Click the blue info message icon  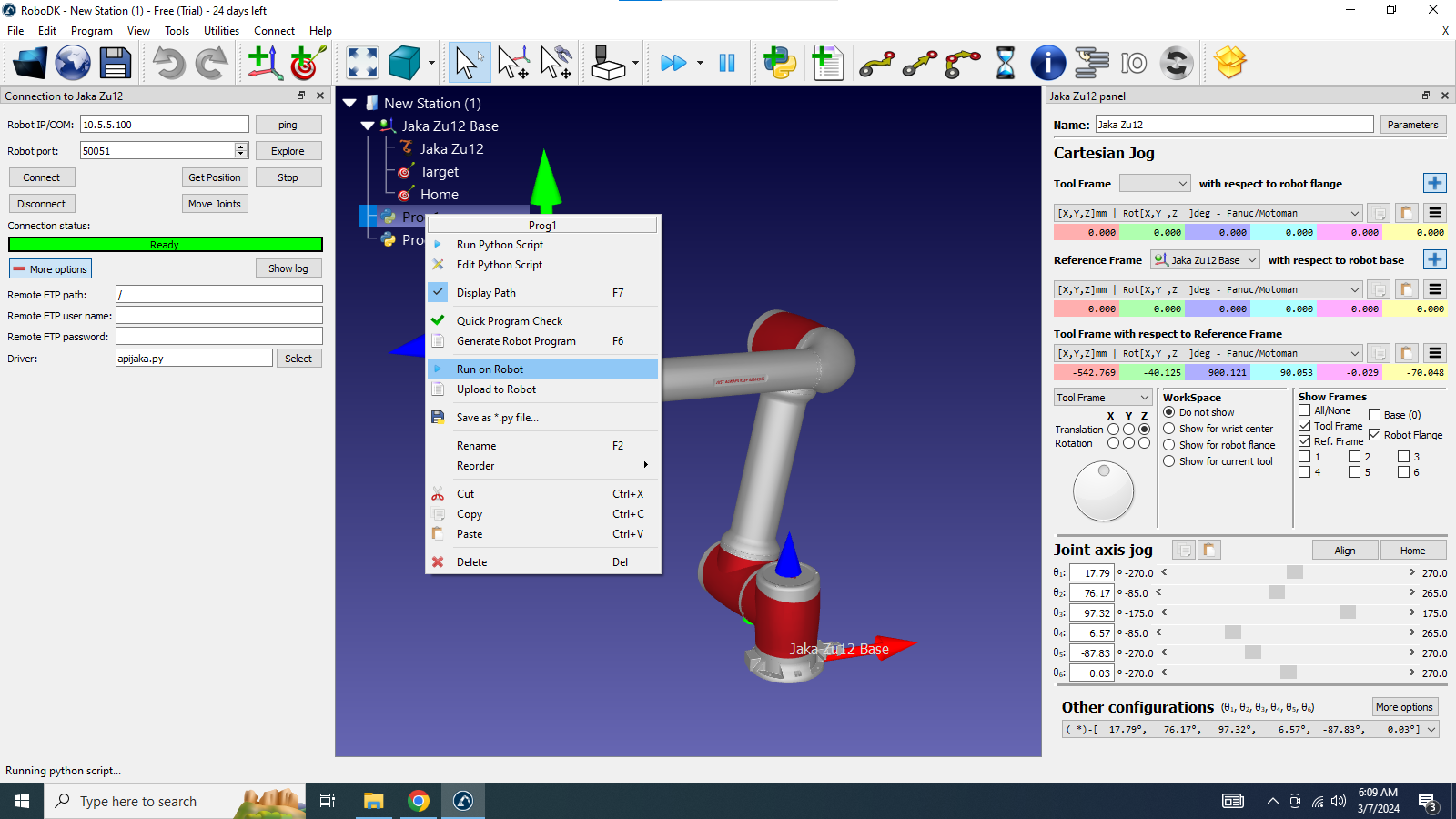(1047, 64)
